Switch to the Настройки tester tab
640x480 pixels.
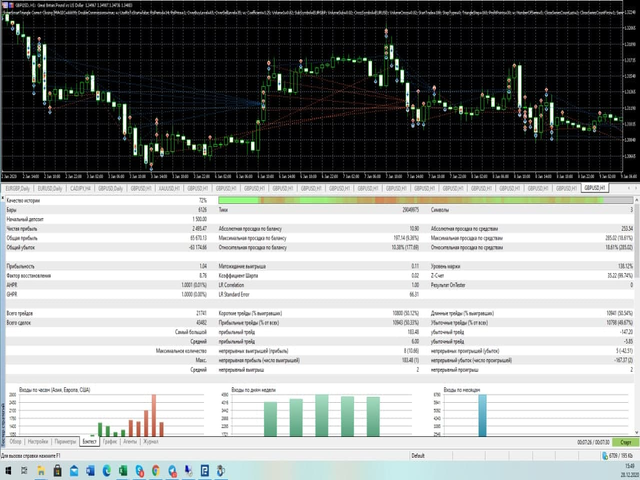(38, 442)
